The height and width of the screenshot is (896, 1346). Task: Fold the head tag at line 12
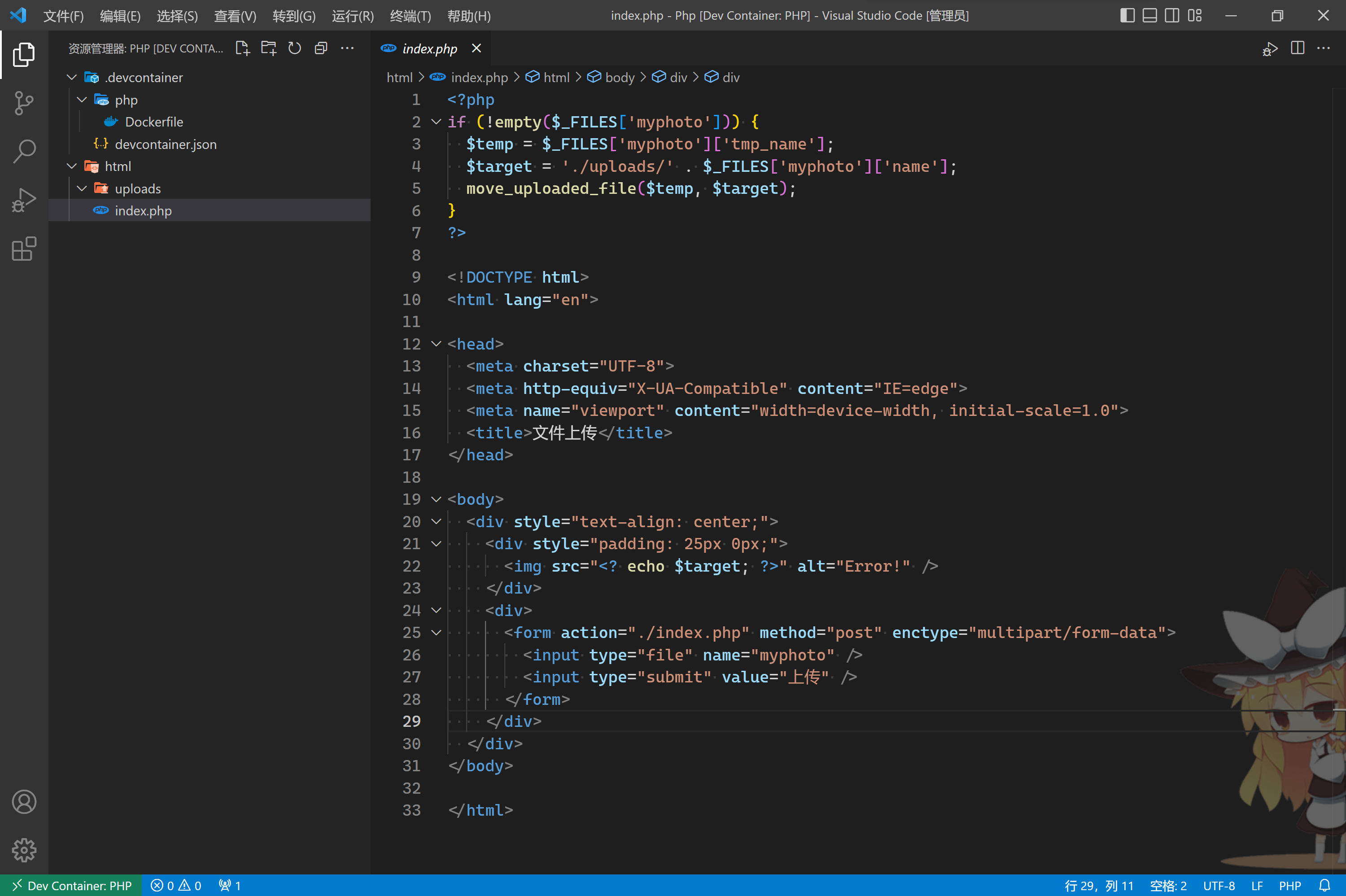point(436,344)
